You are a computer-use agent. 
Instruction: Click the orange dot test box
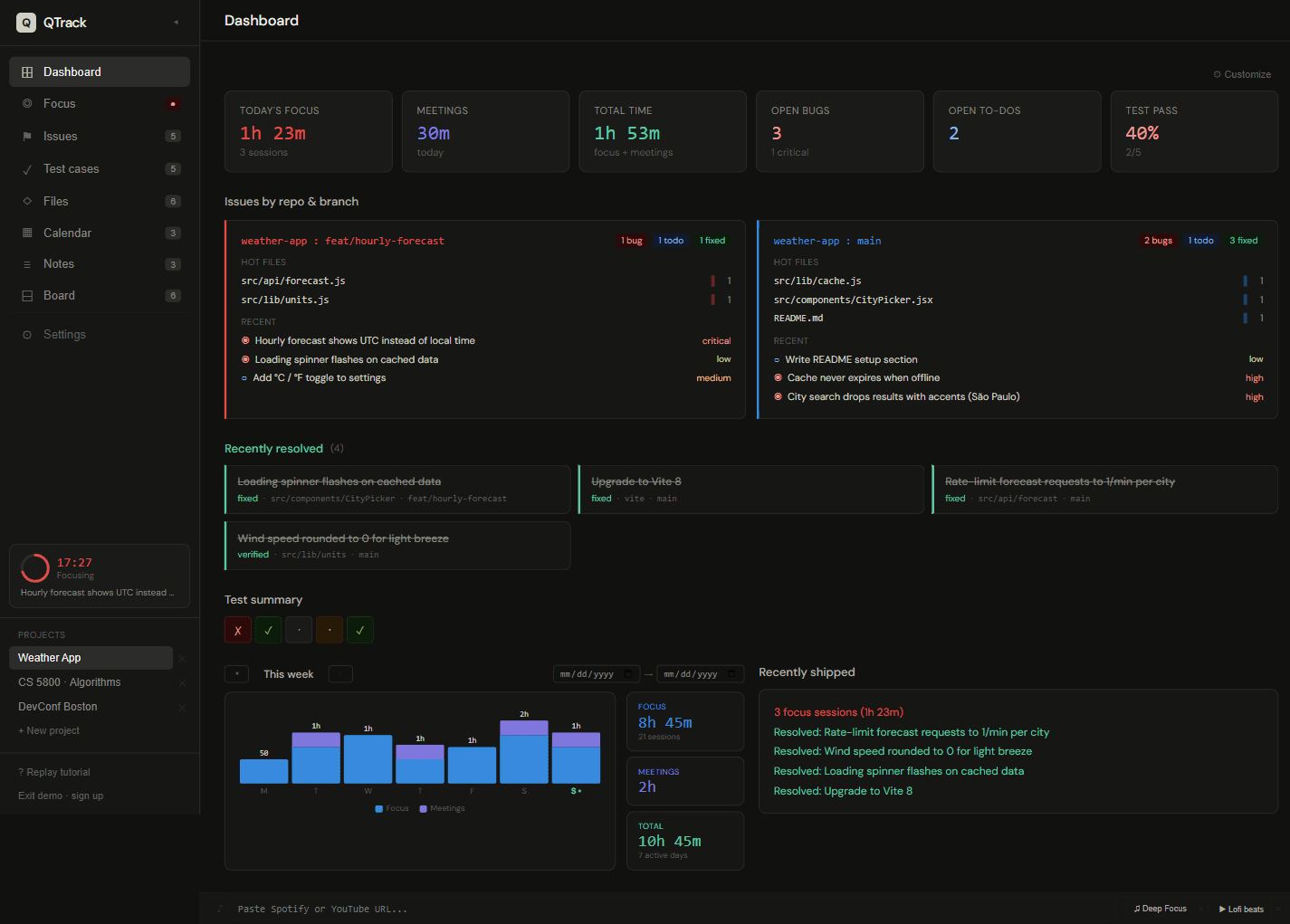pos(330,630)
